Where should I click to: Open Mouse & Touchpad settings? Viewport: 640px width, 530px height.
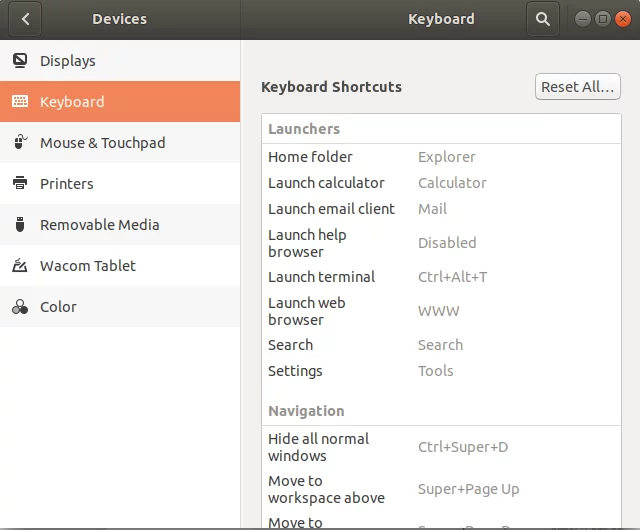(x=120, y=143)
